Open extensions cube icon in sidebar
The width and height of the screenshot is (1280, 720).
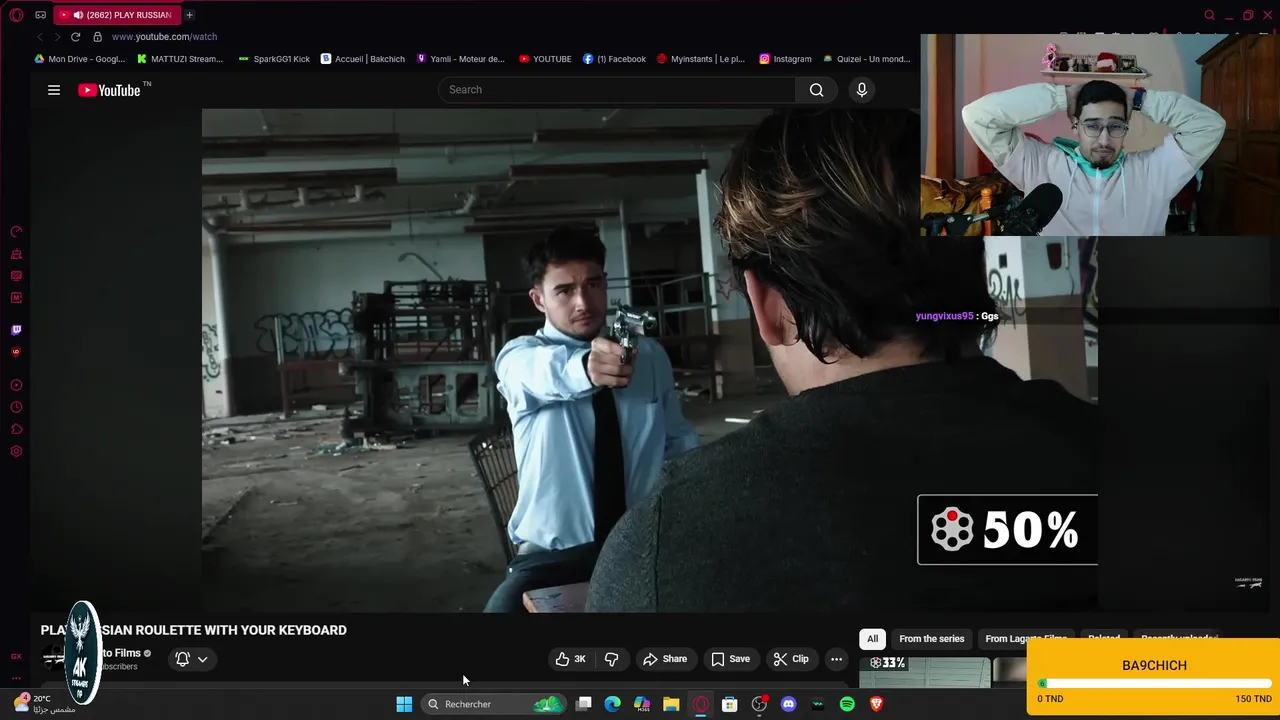[16, 429]
